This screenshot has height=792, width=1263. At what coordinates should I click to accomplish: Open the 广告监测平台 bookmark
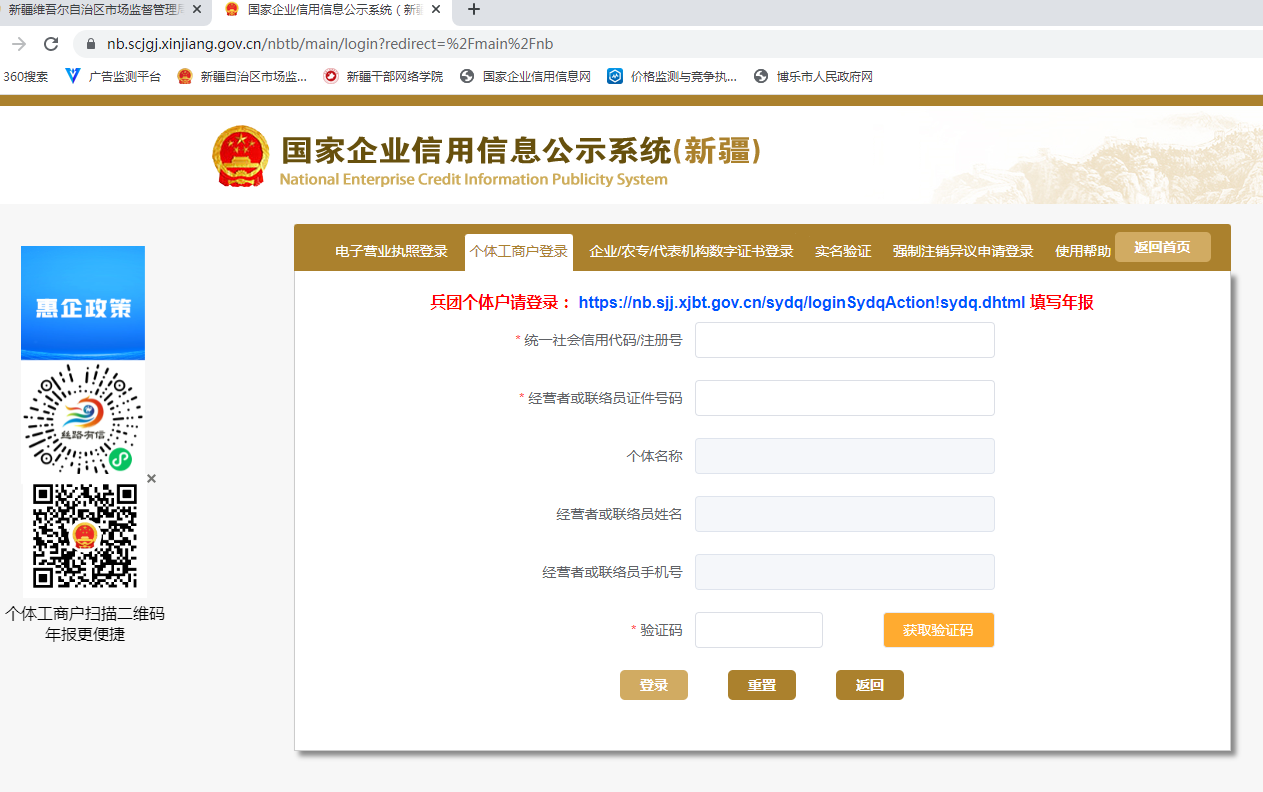113,76
